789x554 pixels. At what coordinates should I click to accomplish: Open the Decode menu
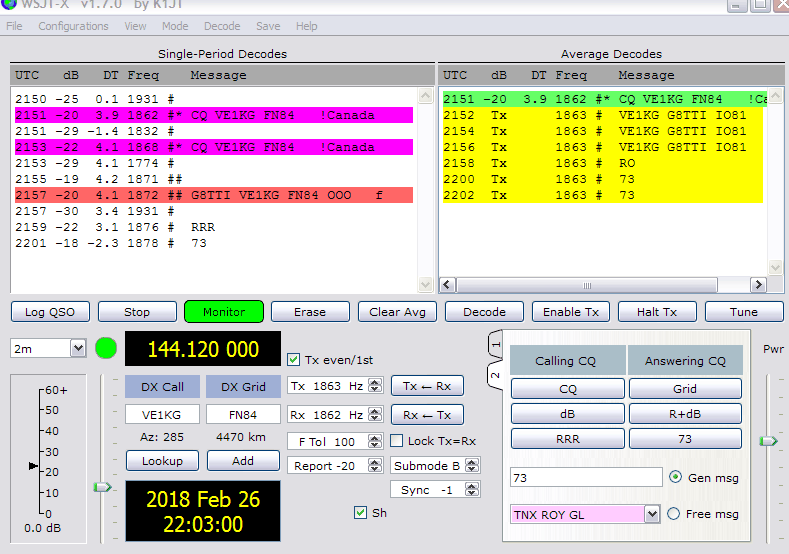point(222,26)
